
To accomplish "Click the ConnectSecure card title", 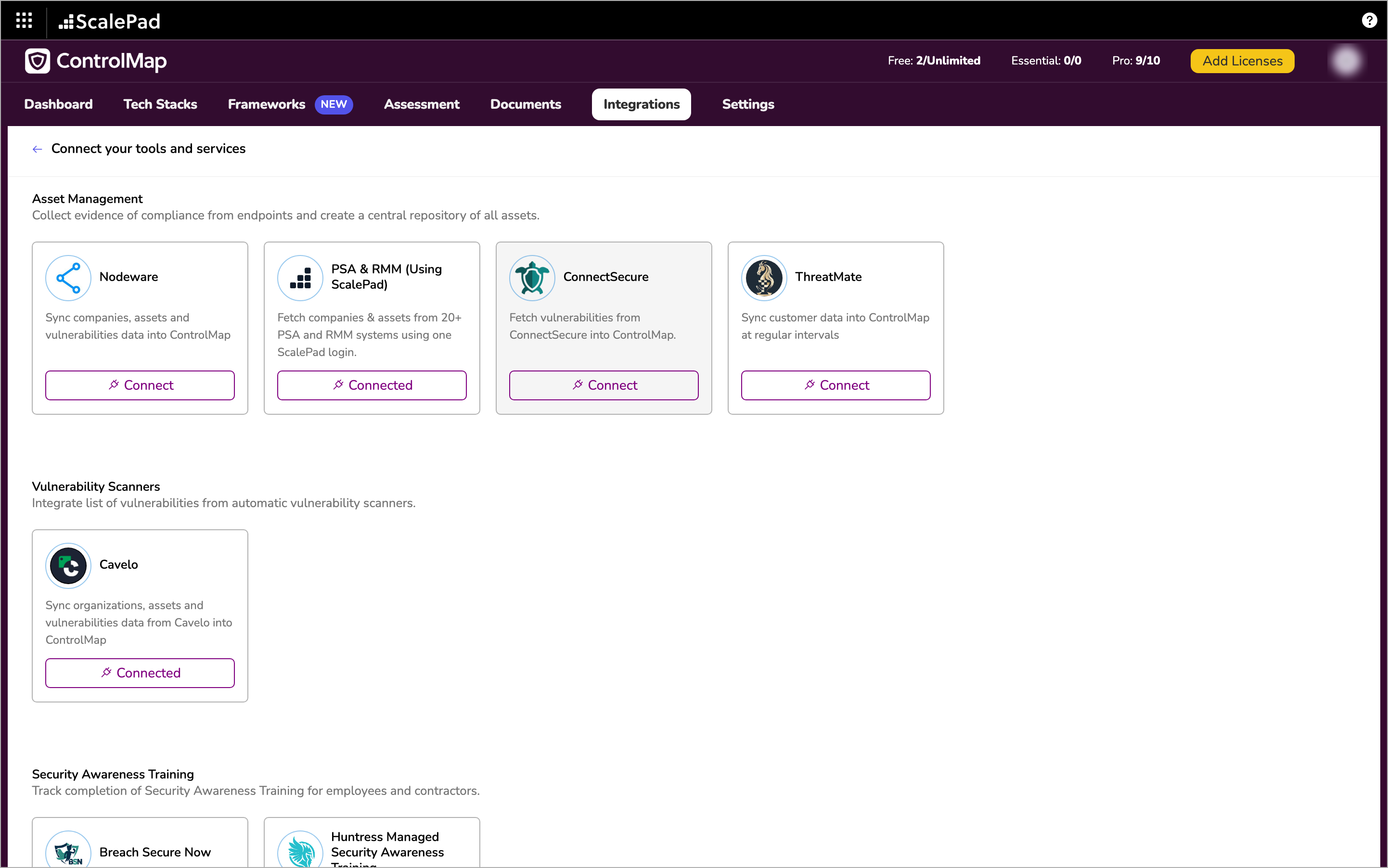I will tap(606, 277).
